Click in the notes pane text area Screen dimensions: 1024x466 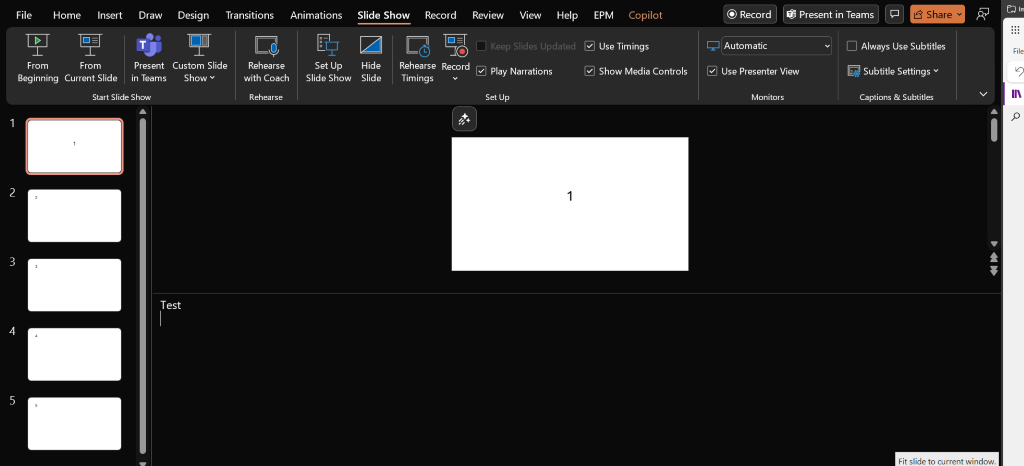(x=575, y=379)
